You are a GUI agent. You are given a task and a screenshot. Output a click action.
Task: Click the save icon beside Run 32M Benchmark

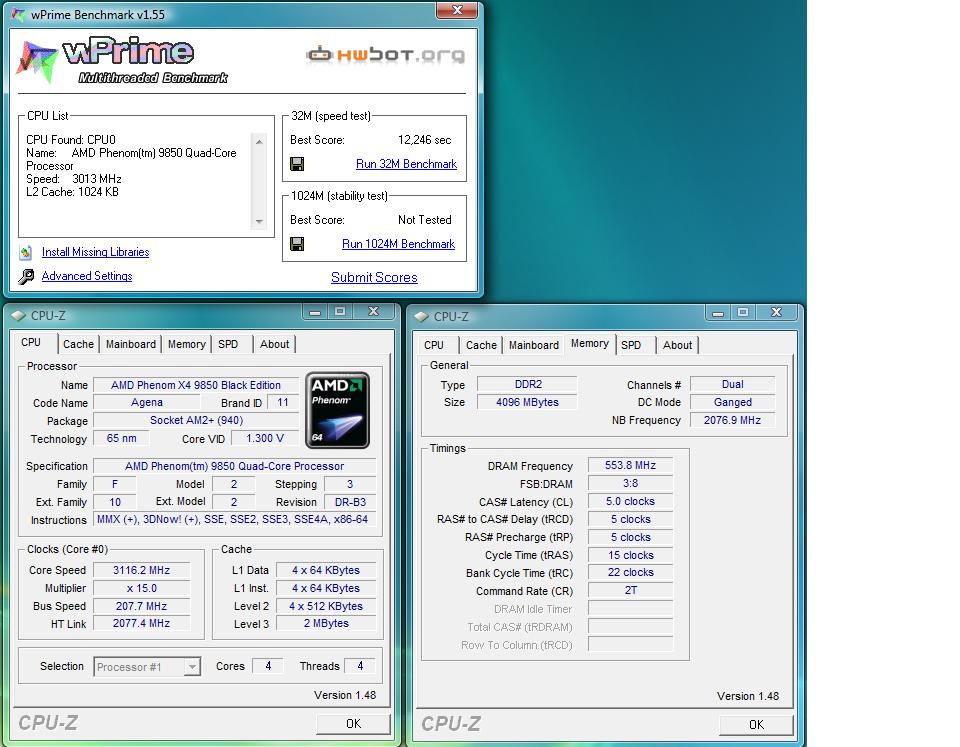297,164
